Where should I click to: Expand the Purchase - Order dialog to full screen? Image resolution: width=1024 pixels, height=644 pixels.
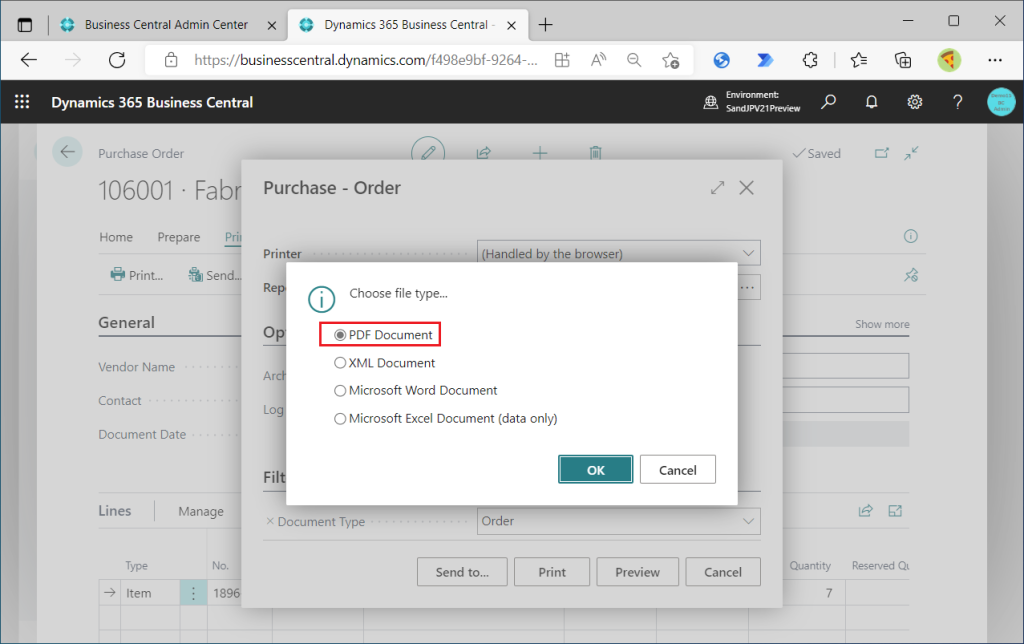[x=718, y=188]
